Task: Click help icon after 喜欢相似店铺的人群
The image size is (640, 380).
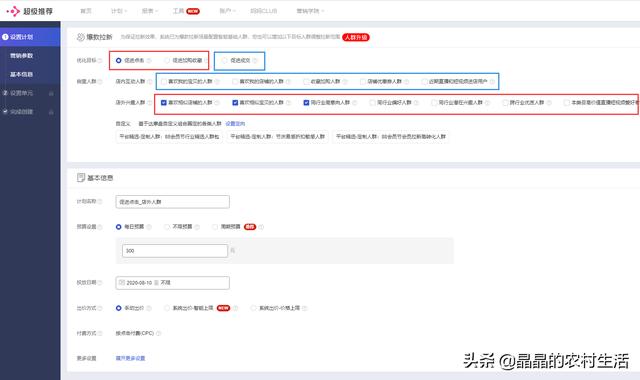Action: tap(217, 103)
